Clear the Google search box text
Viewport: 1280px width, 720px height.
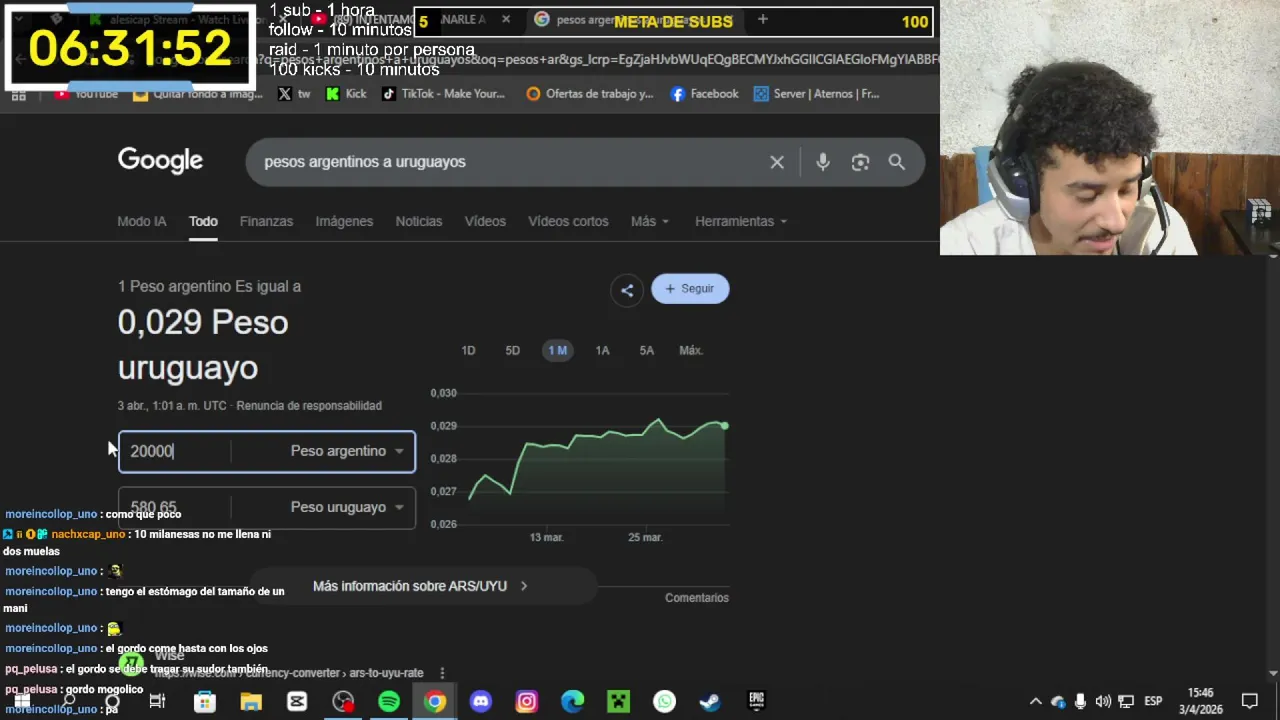777,162
